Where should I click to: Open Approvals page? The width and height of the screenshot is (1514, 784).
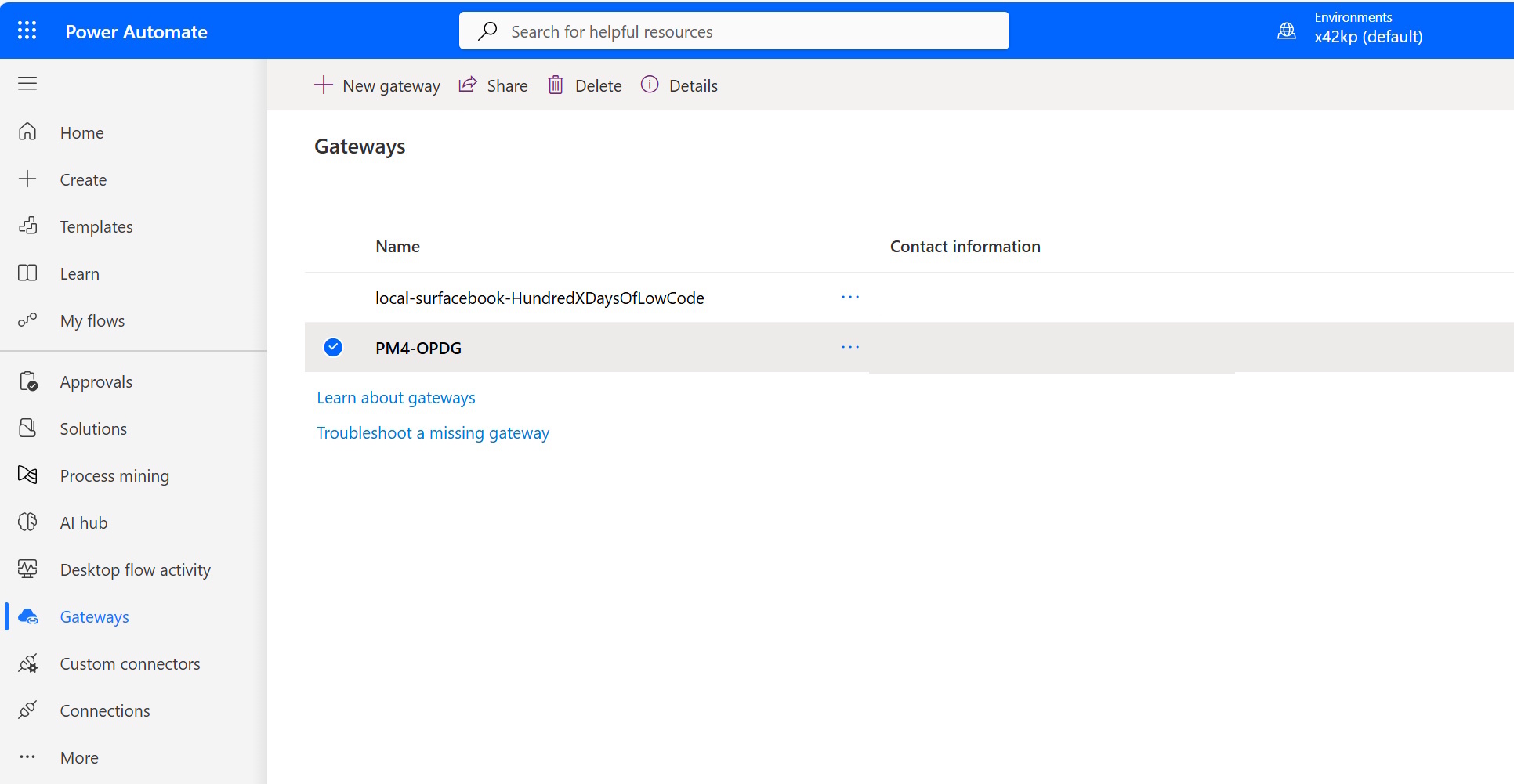(96, 382)
